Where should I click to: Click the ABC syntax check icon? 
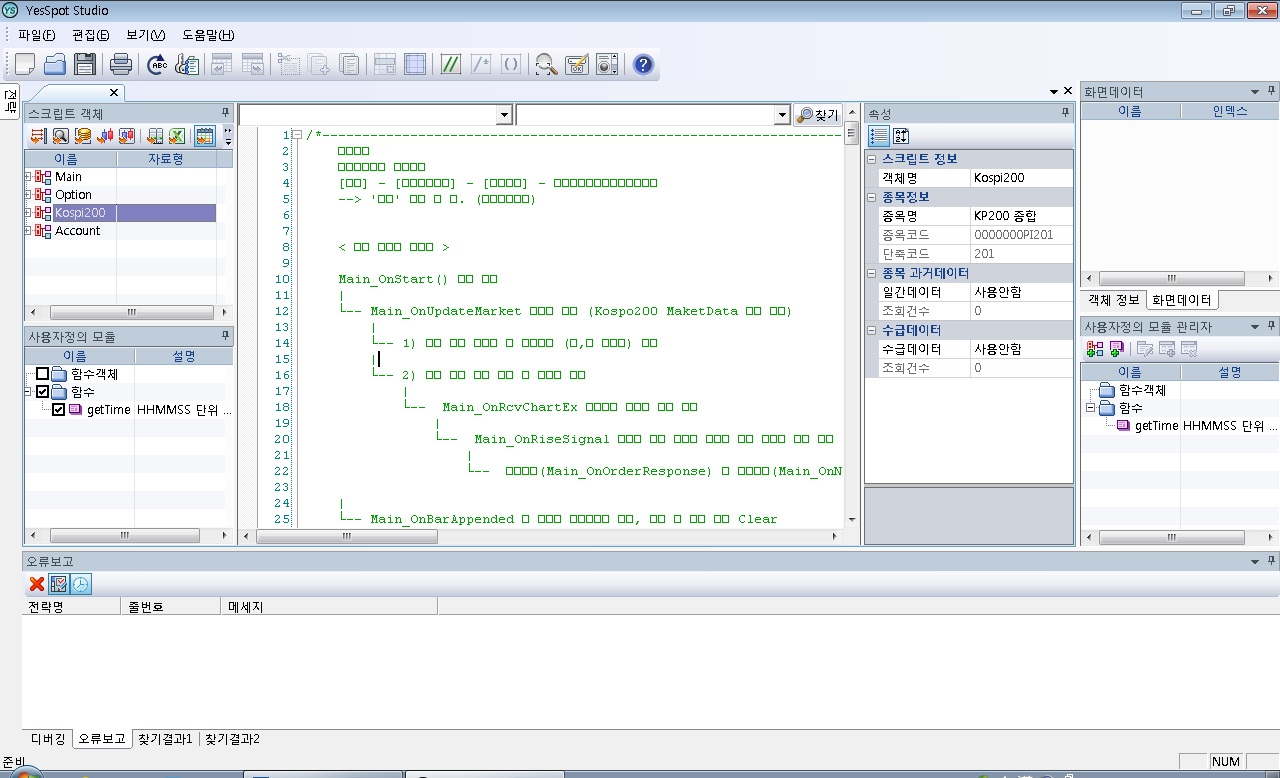157,65
